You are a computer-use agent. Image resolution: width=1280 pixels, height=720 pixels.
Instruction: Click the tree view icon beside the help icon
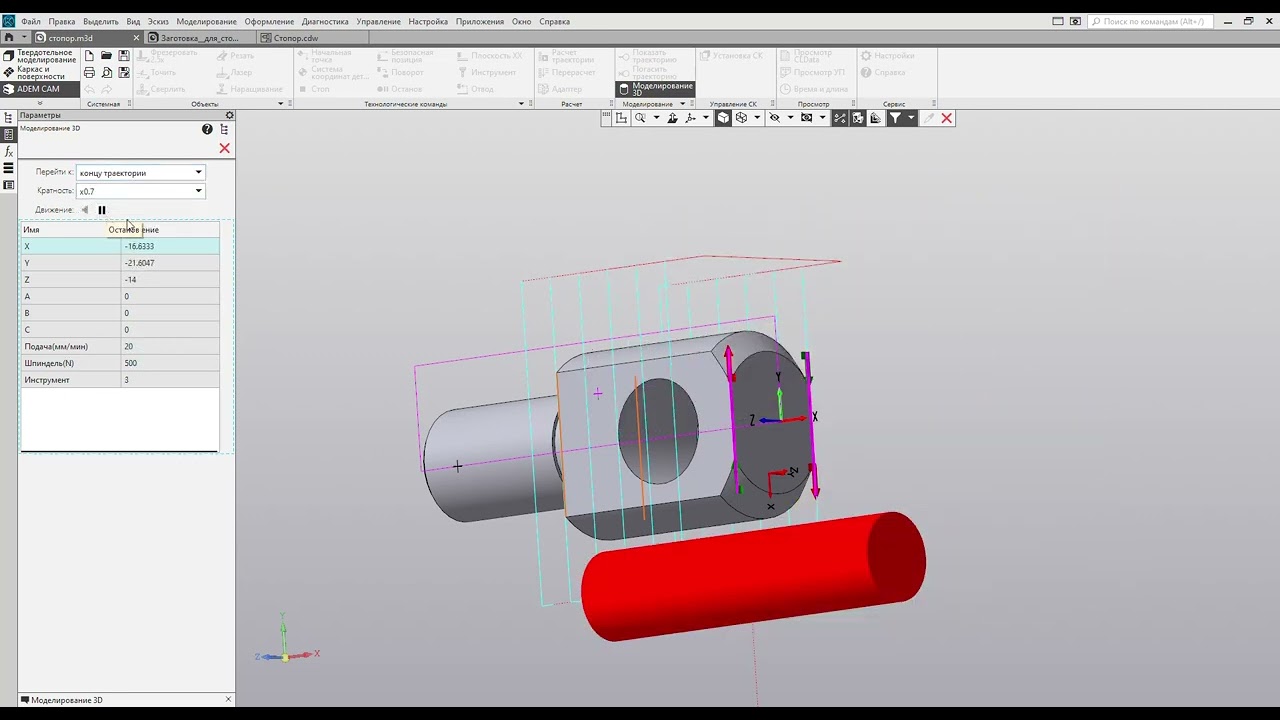224,129
